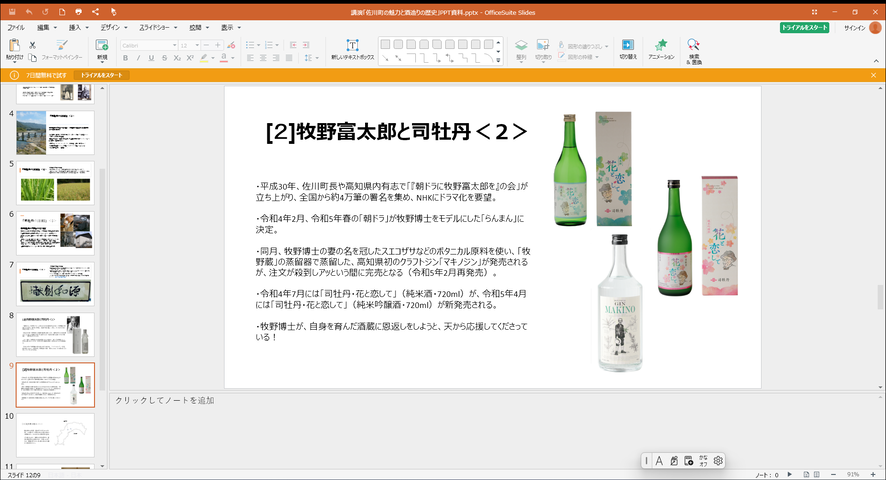The image size is (886, 480).
Task: Create a new document from quick toolbar
Action: click(62, 12)
